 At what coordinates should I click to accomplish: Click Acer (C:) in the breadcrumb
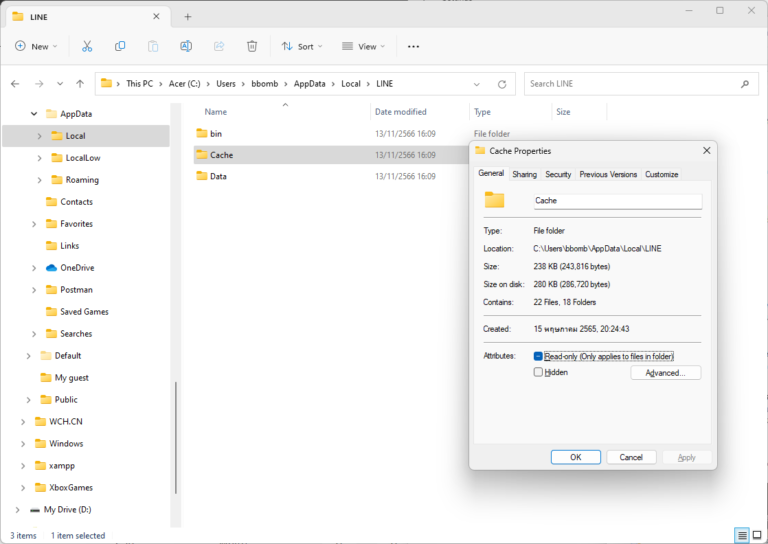(185, 84)
